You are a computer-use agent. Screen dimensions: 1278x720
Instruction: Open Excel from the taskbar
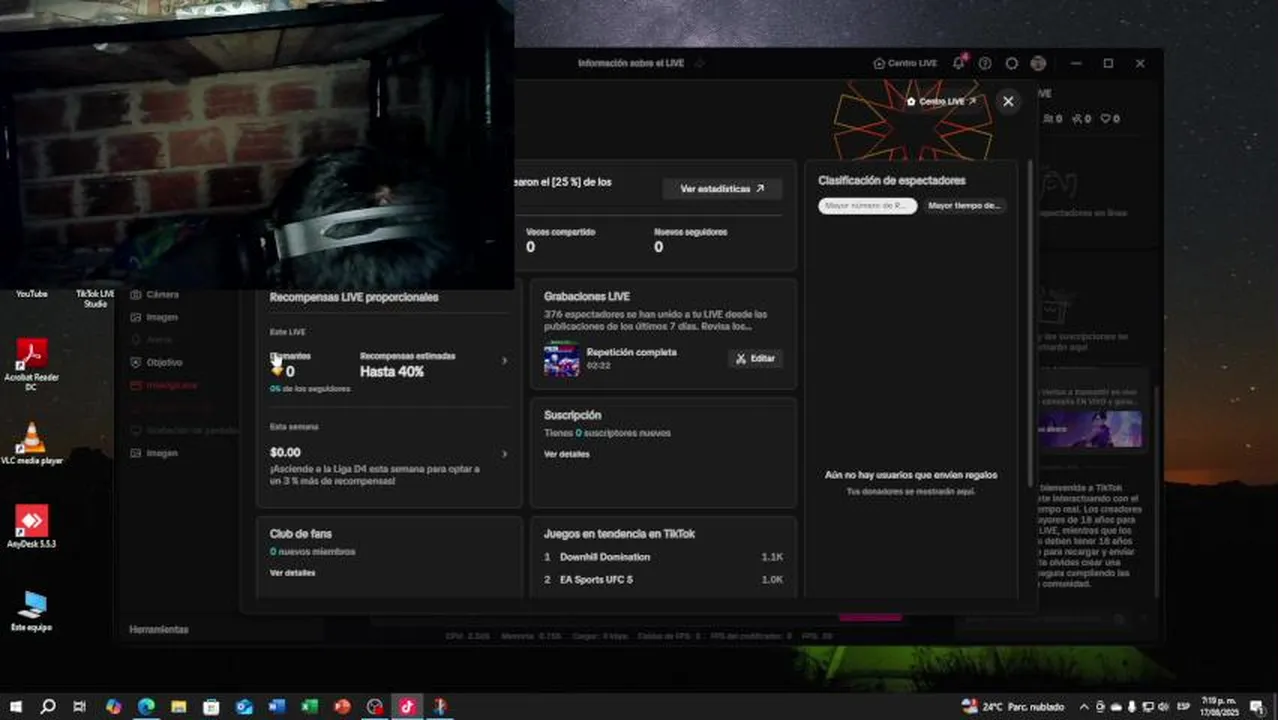pos(309,706)
